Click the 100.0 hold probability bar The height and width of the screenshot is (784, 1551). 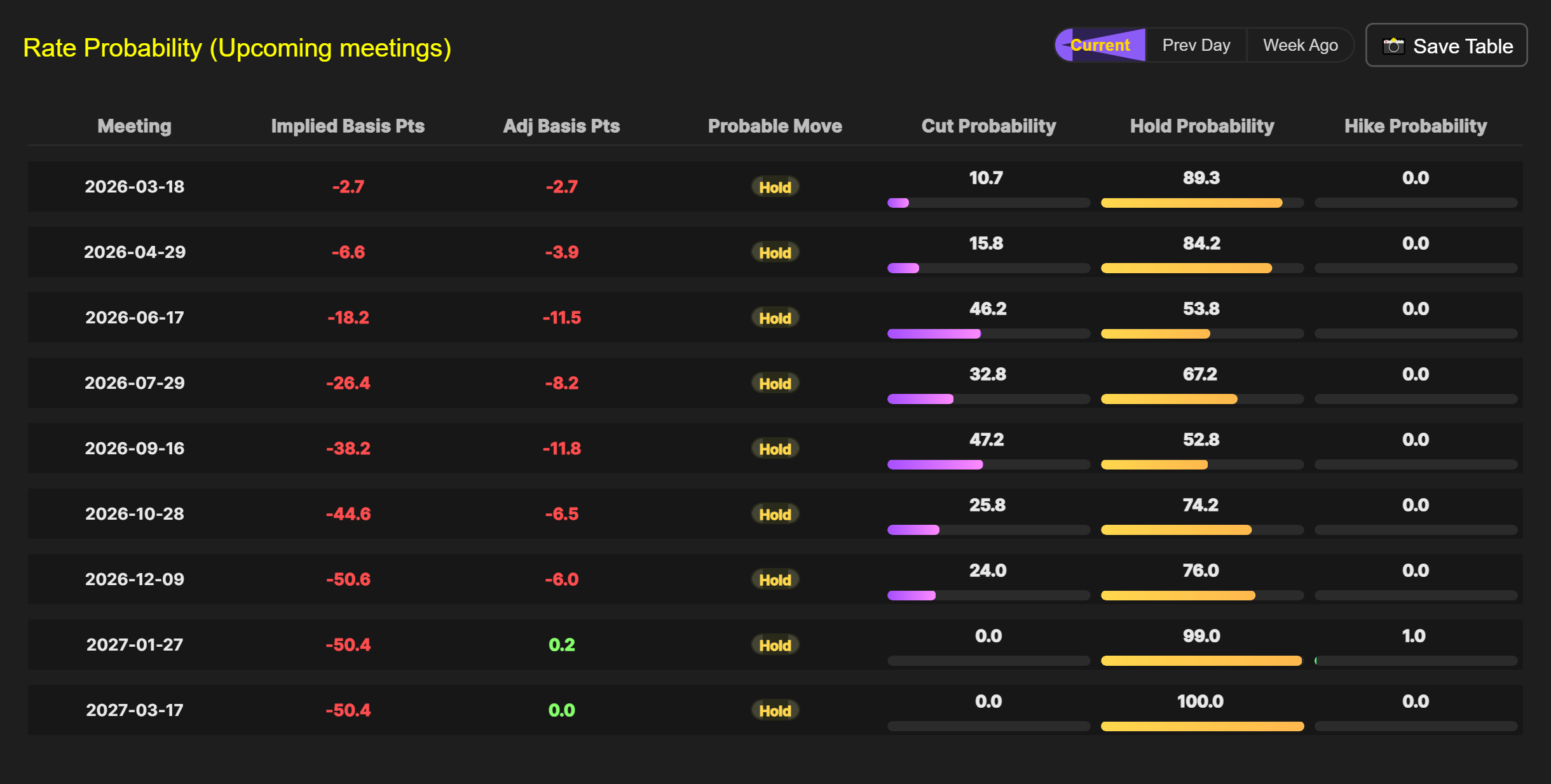pos(1202,726)
